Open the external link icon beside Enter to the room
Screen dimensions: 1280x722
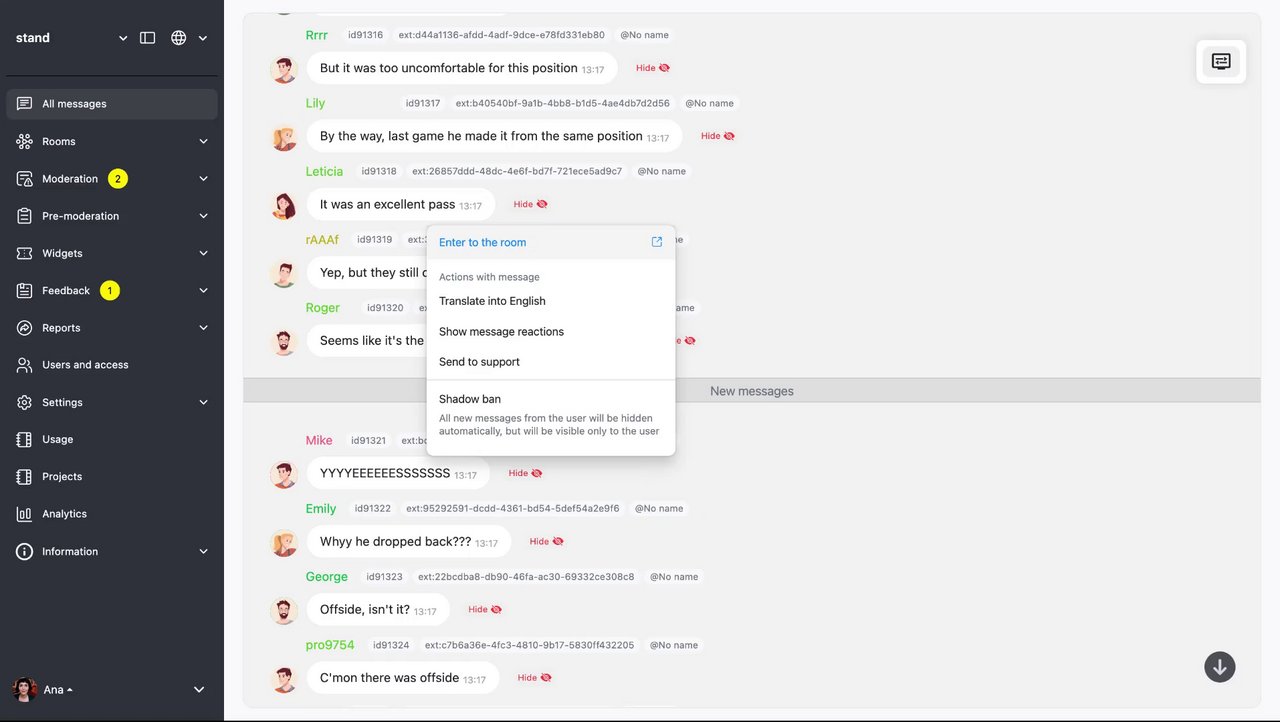tap(657, 242)
